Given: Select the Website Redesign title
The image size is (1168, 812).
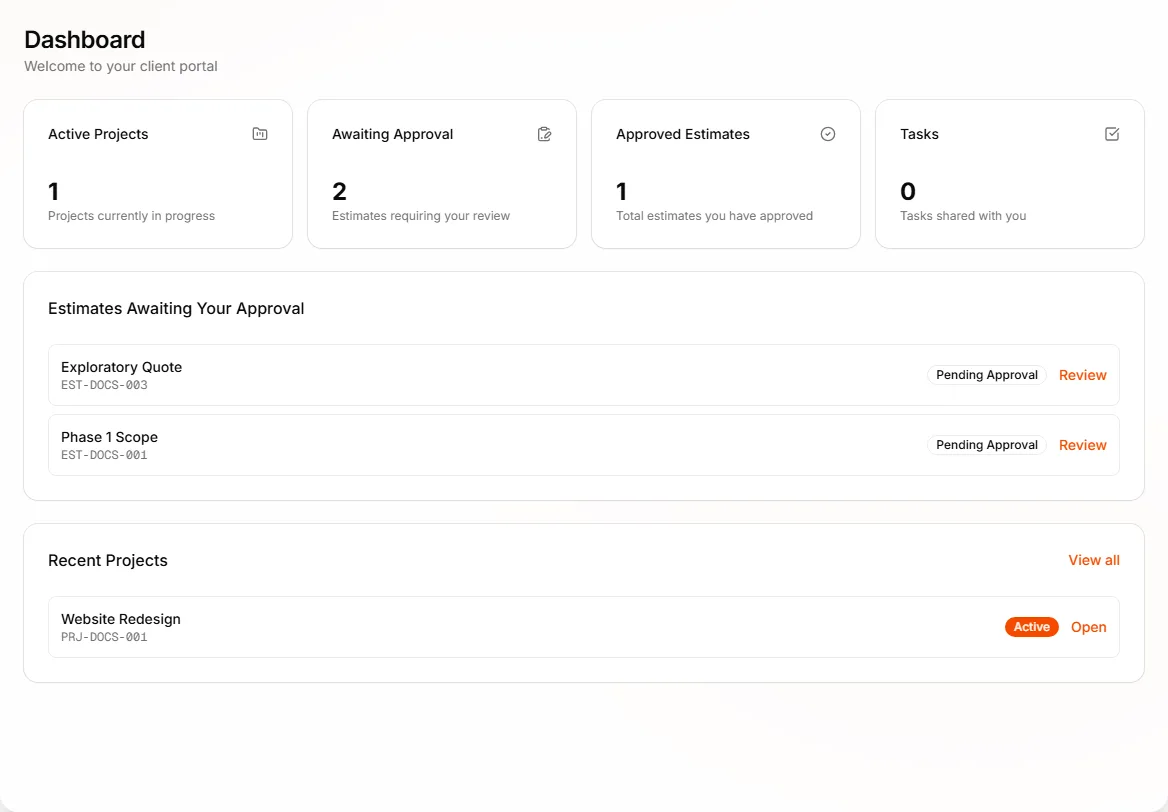Looking at the screenshot, I should (121, 619).
